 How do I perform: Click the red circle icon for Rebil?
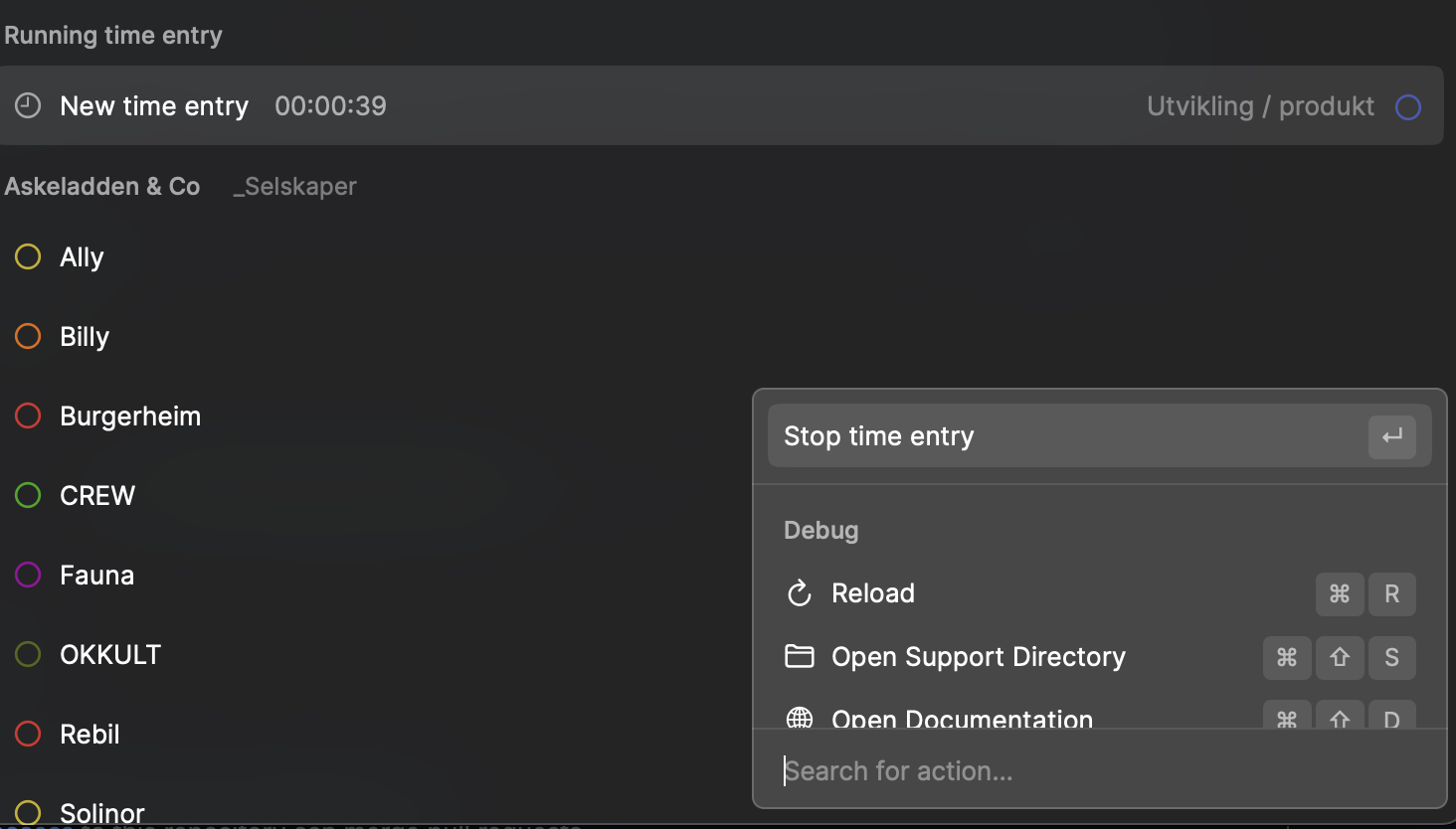28,734
